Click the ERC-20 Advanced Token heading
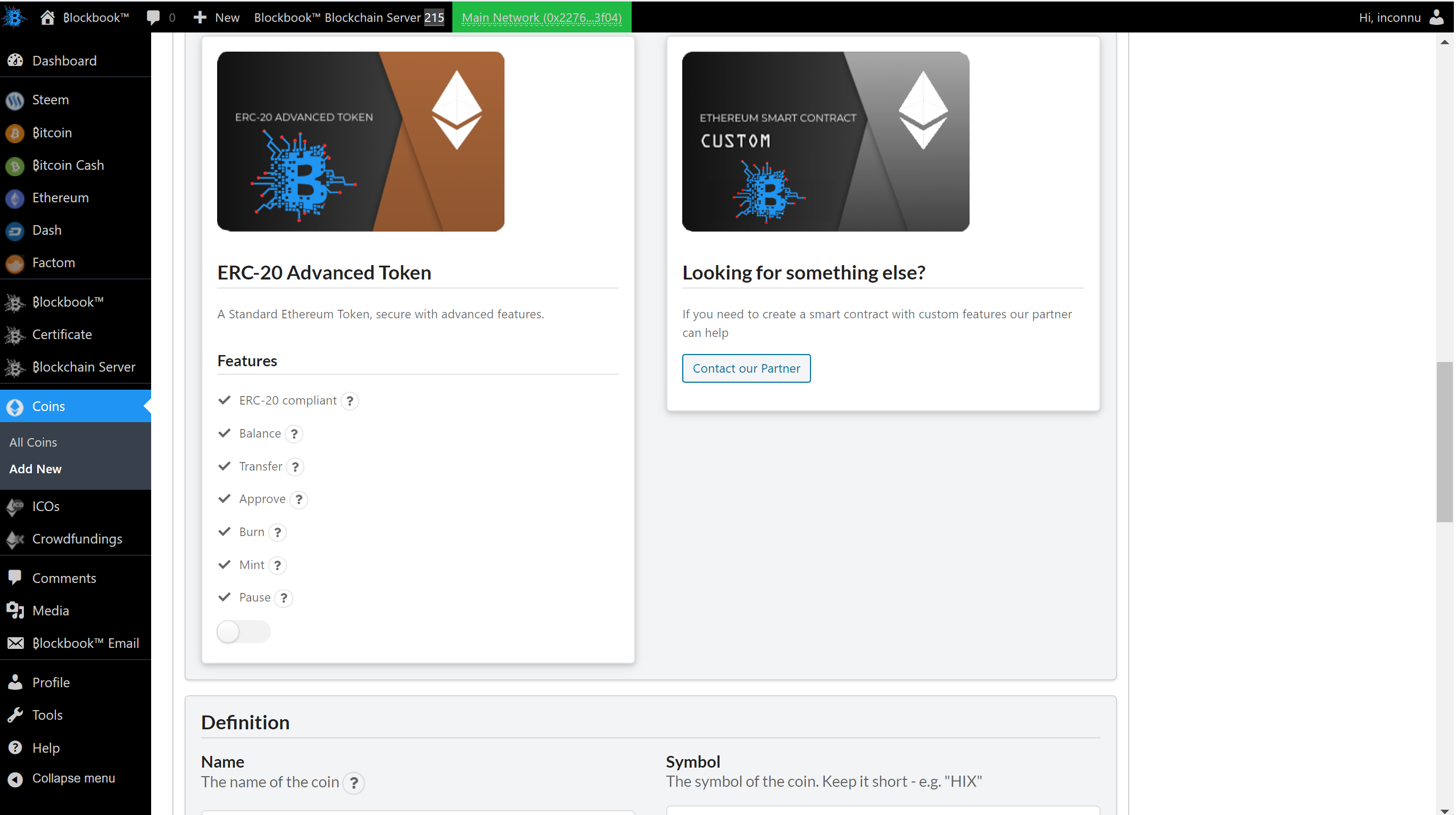Screen dimensions: 1456x815 pos(324,273)
